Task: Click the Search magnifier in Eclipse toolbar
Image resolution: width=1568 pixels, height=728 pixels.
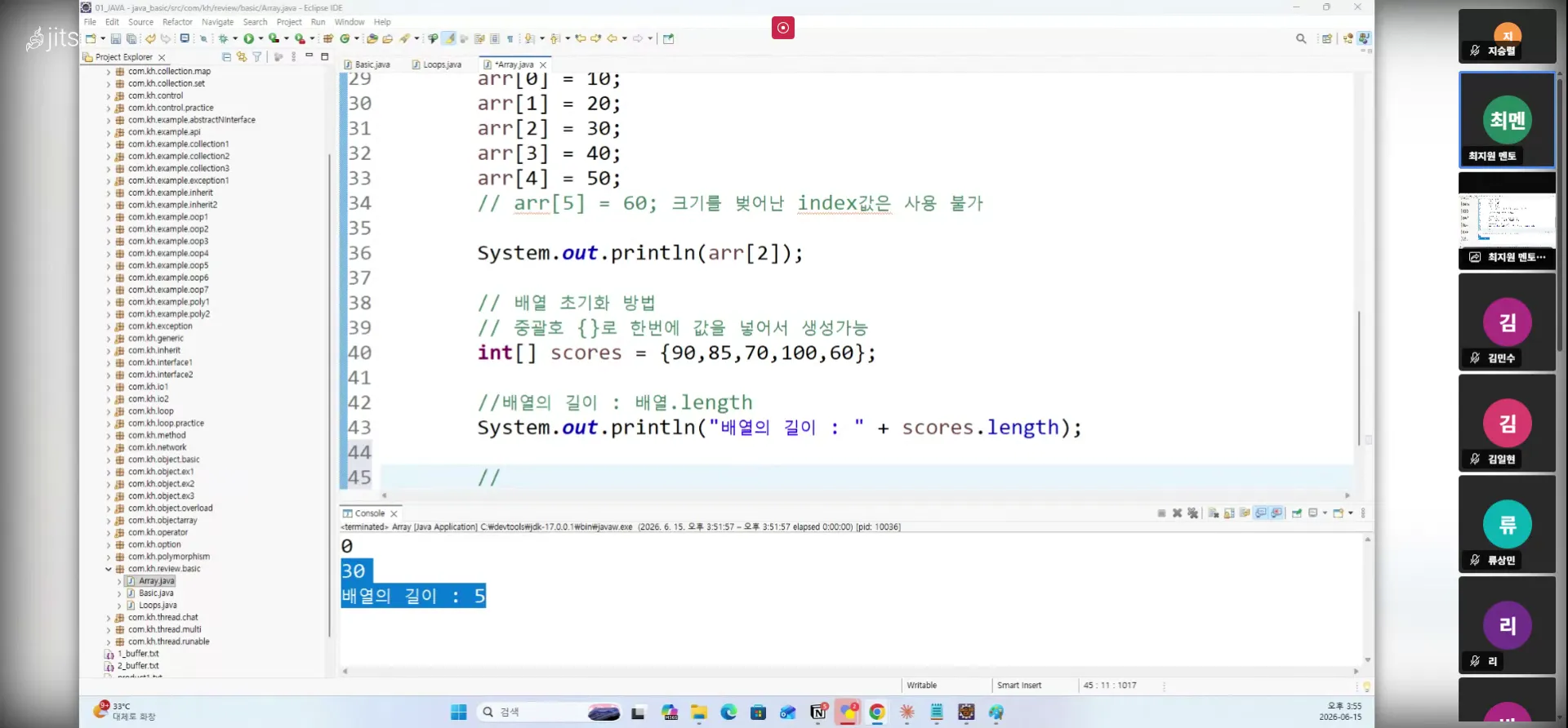Action: tap(1301, 38)
